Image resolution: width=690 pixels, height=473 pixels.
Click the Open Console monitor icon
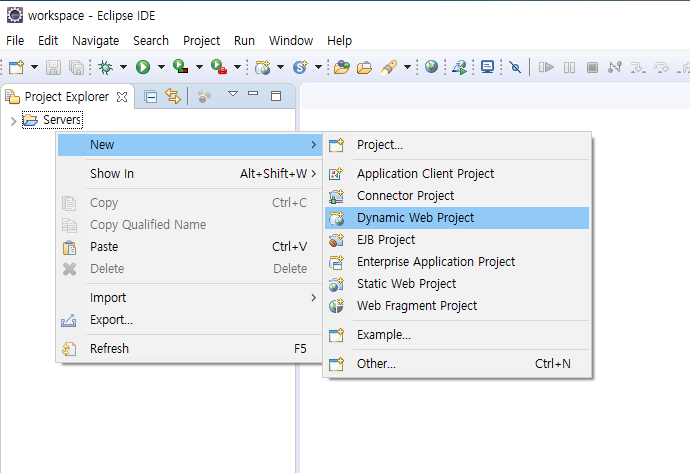point(487,67)
